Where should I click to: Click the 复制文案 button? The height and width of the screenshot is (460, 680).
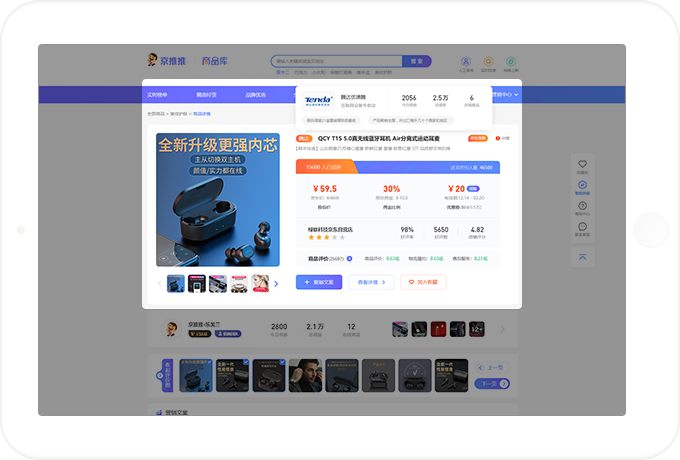pyautogui.click(x=319, y=282)
